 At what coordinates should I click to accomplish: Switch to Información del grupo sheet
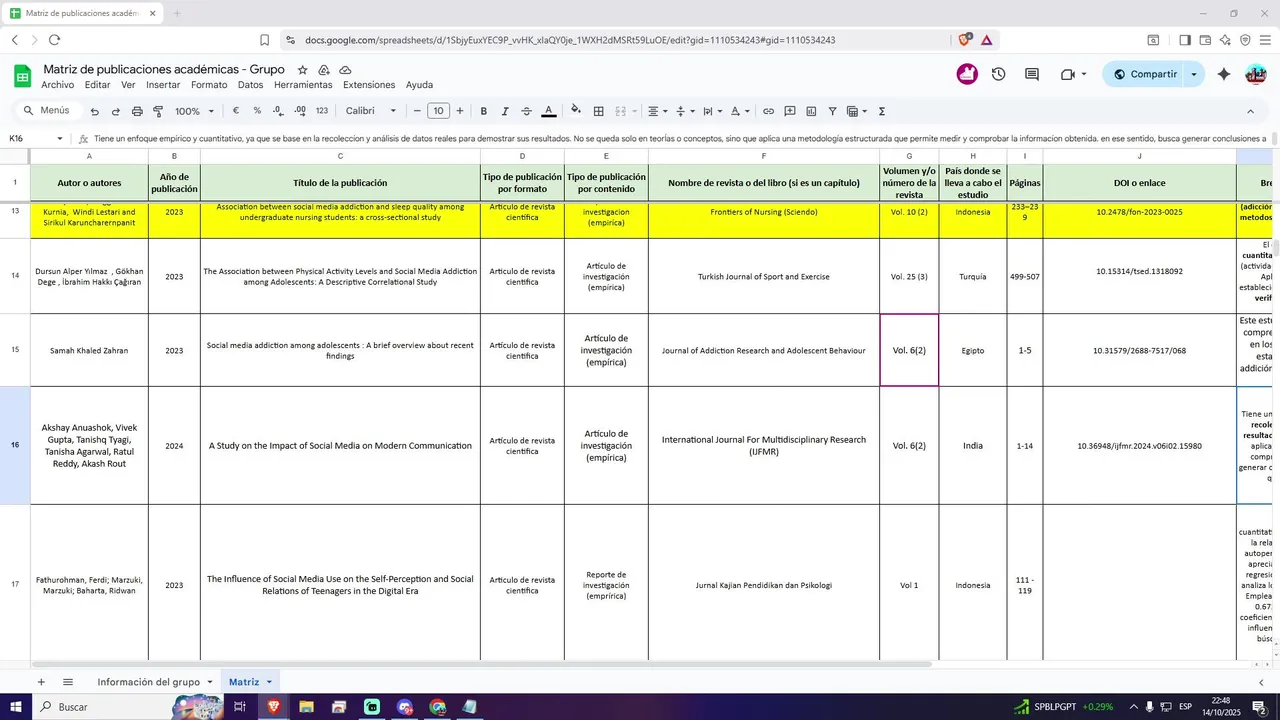148,682
